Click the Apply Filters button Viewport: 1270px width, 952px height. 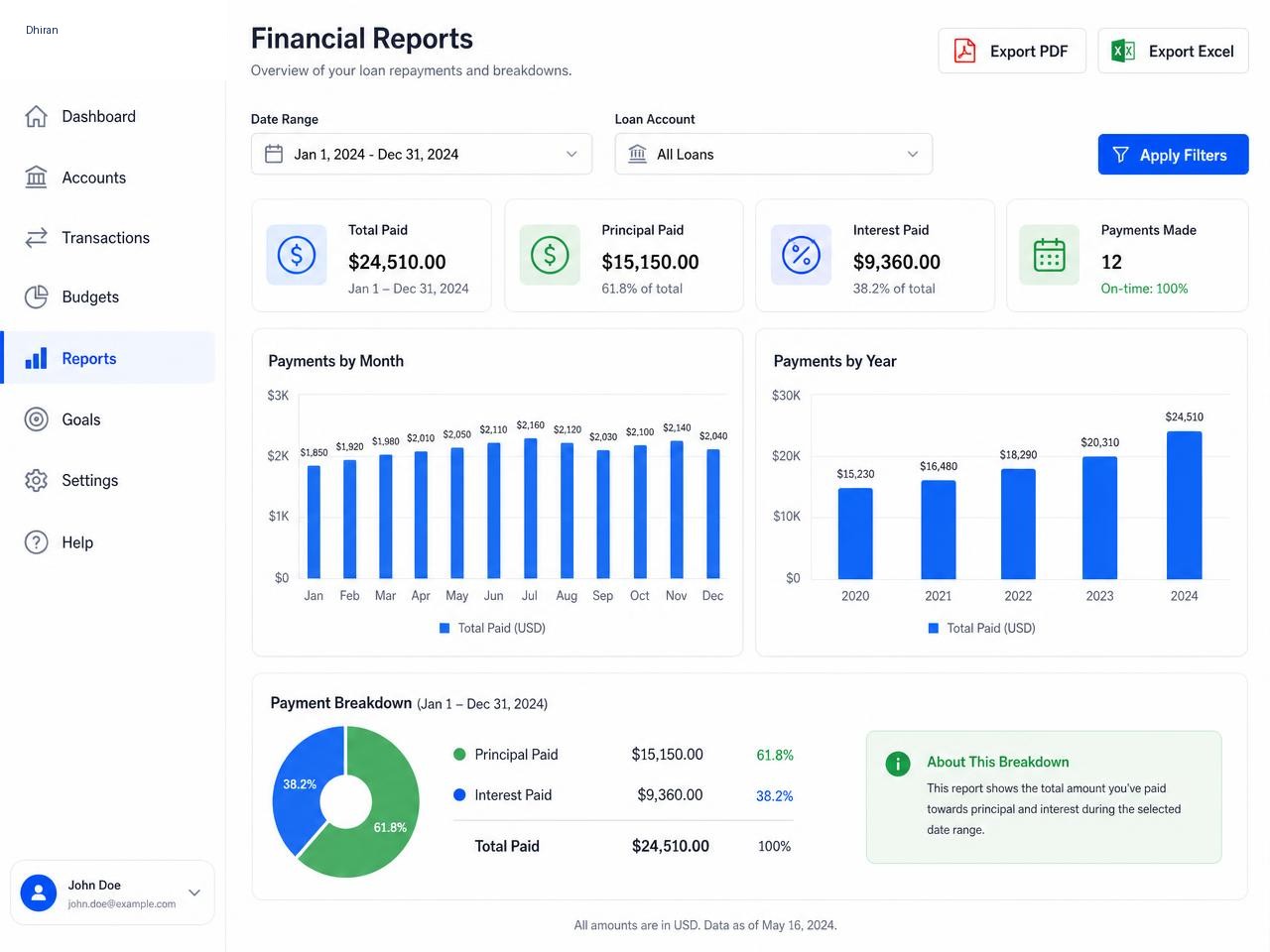coord(1173,155)
